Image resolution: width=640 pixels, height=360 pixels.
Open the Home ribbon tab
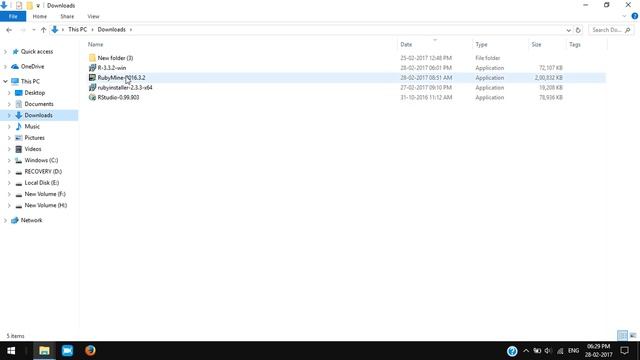(x=40, y=16)
